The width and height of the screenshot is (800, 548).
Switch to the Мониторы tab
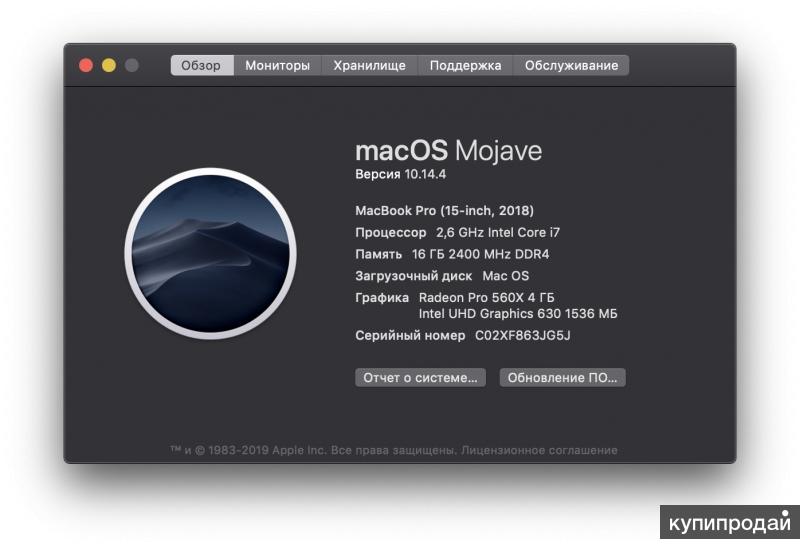pos(278,65)
